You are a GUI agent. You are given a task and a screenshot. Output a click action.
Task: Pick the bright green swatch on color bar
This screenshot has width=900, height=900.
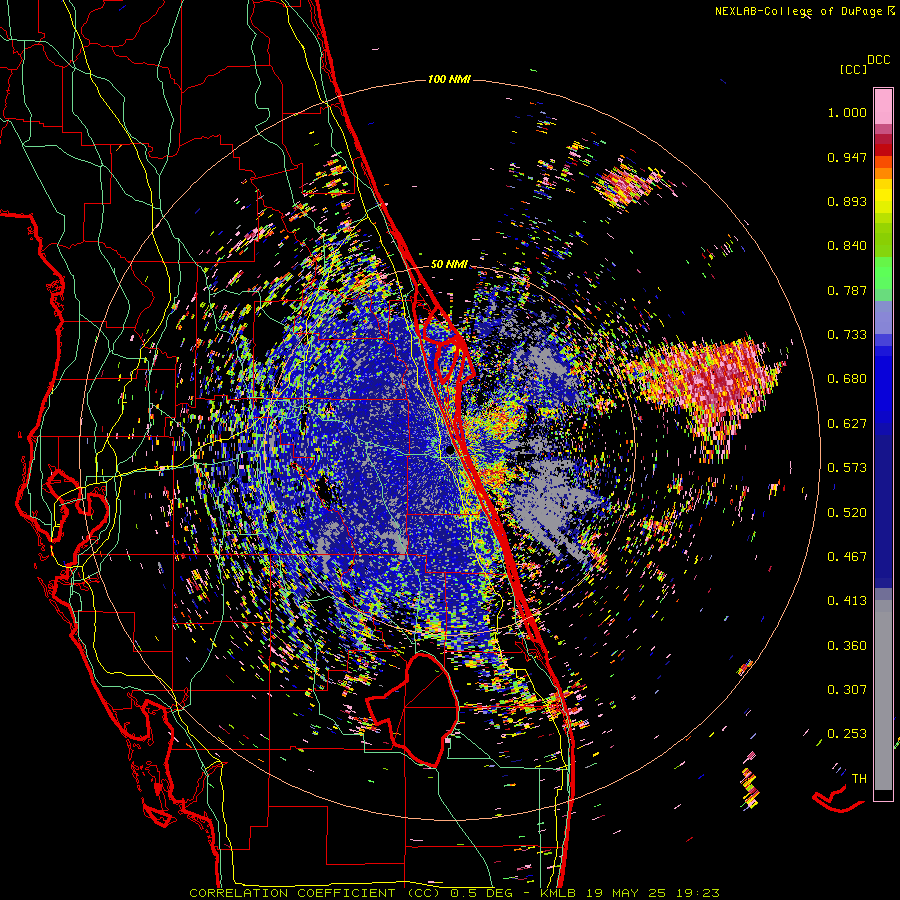click(x=883, y=273)
